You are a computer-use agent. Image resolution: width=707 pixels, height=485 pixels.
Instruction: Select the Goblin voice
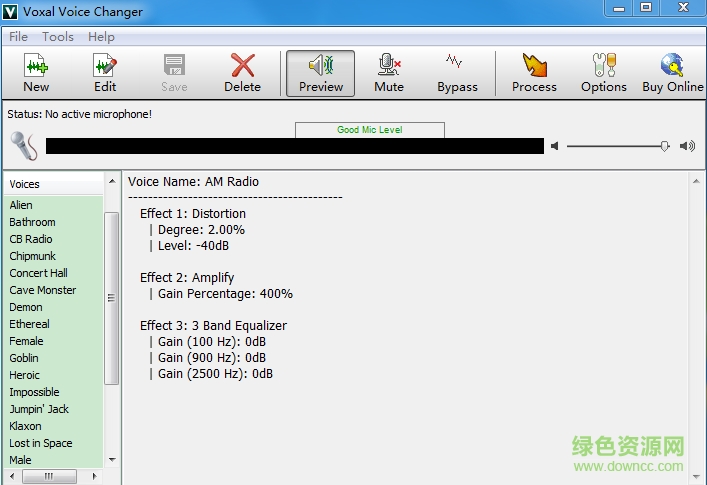(x=54, y=358)
